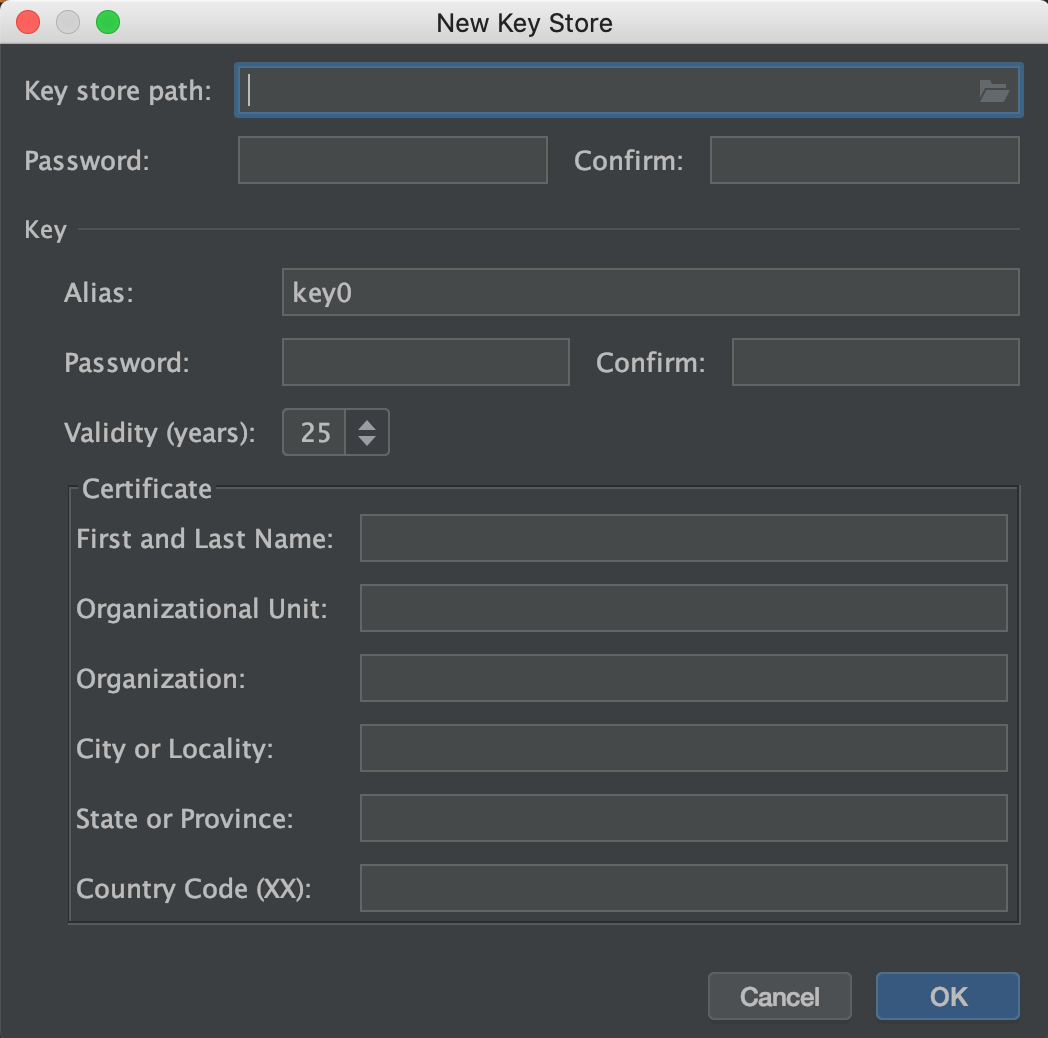Focus the key store Confirm password field
1048x1038 pixels.
pos(864,161)
